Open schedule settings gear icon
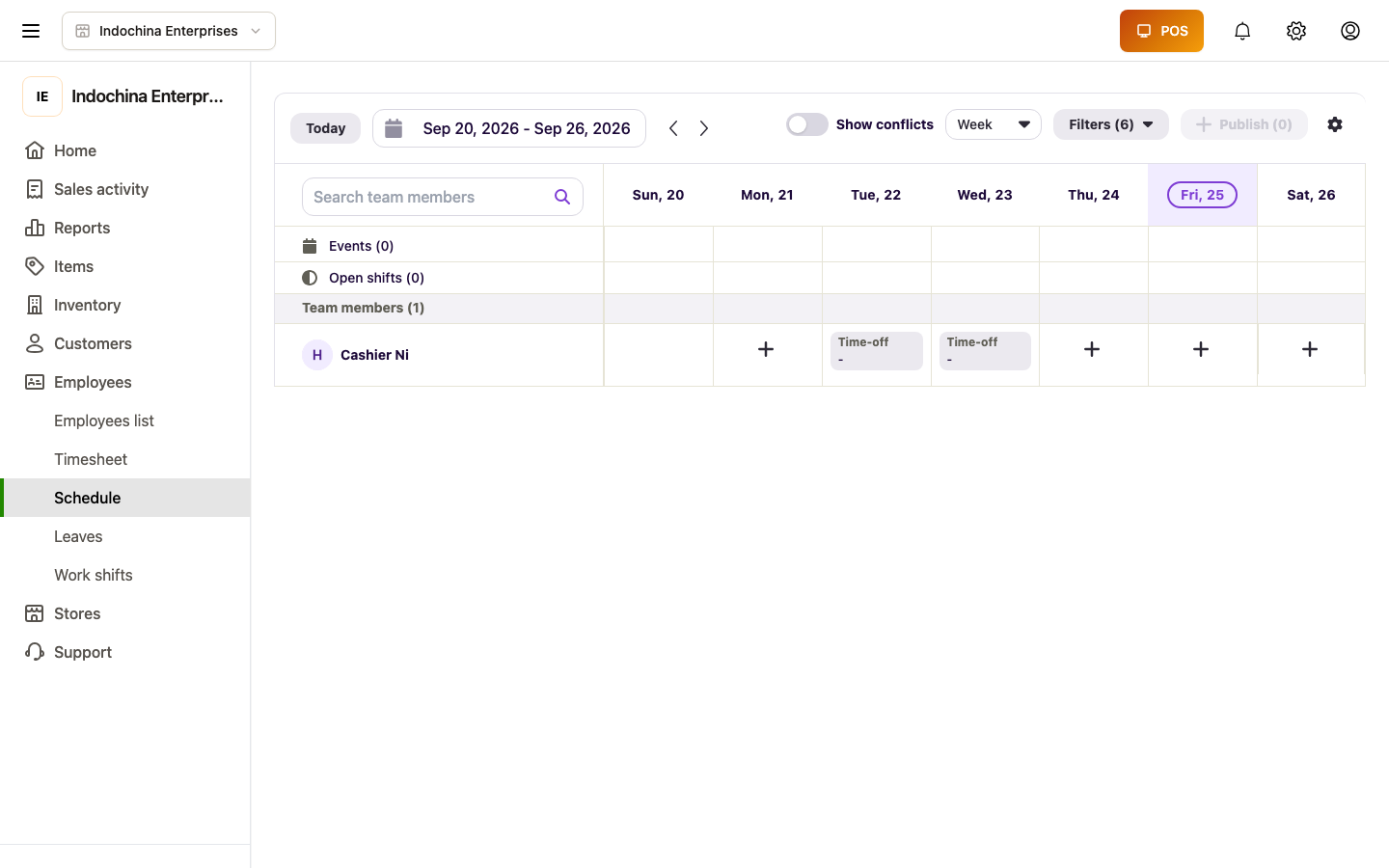Viewport: 1389px width, 868px height. (1335, 124)
